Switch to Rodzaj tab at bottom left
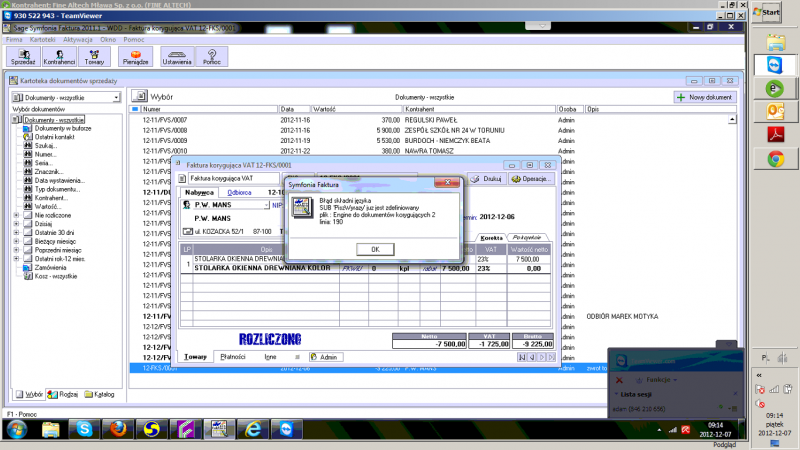The width and height of the screenshot is (800, 450). click(x=63, y=394)
